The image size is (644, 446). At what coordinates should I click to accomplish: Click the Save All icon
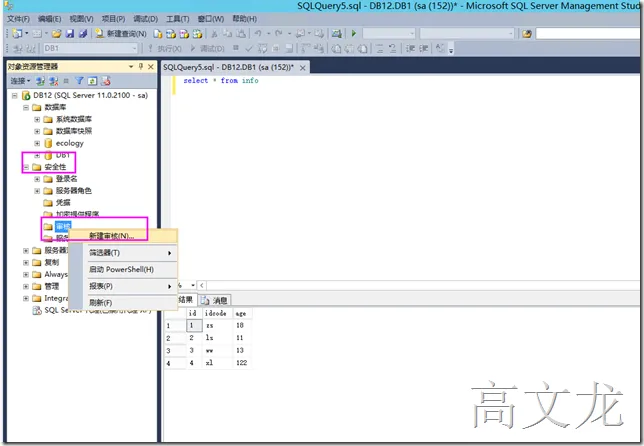(83, 33)
